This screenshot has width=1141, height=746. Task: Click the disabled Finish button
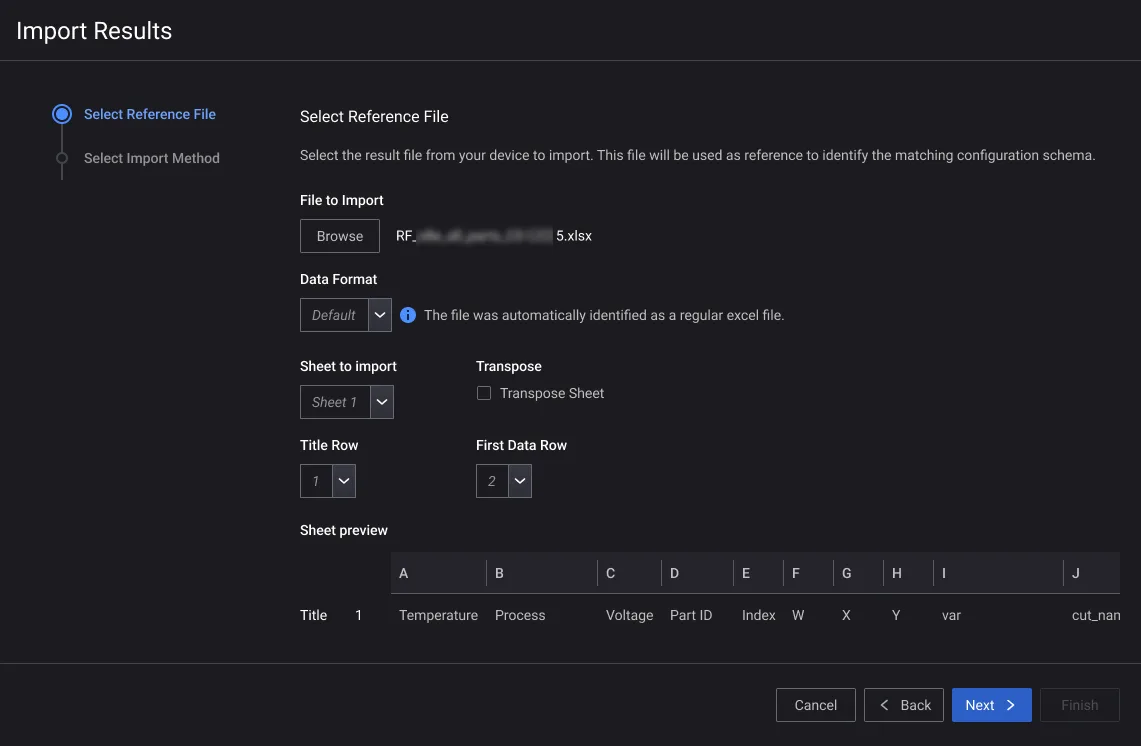click(1080, 705)
